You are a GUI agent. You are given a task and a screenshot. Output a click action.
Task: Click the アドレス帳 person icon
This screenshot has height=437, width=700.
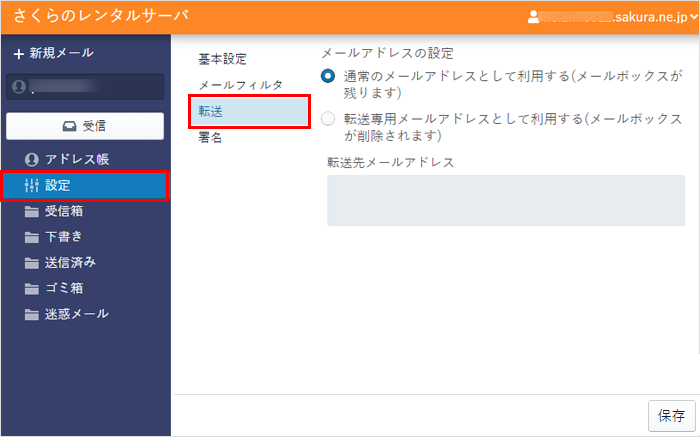coord(31,160)
